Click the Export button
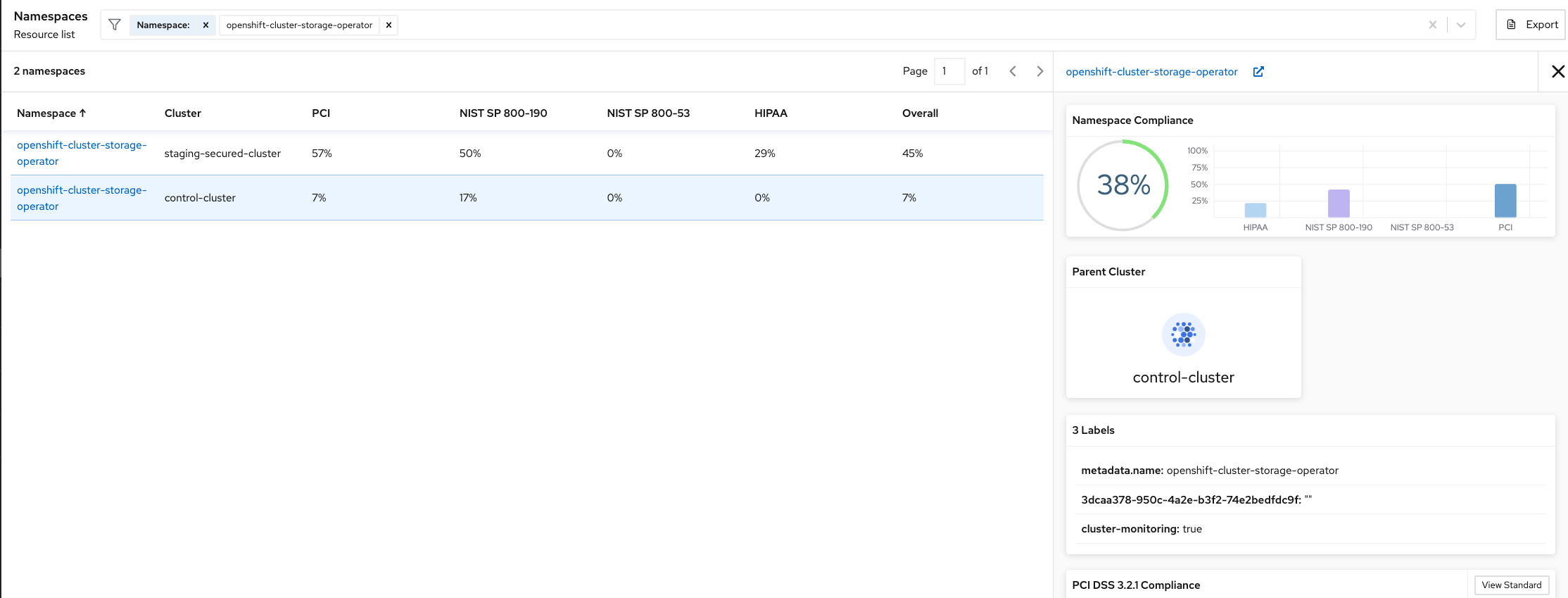The width and height of the screenshot is (1568, 598). pos(1531,25)
